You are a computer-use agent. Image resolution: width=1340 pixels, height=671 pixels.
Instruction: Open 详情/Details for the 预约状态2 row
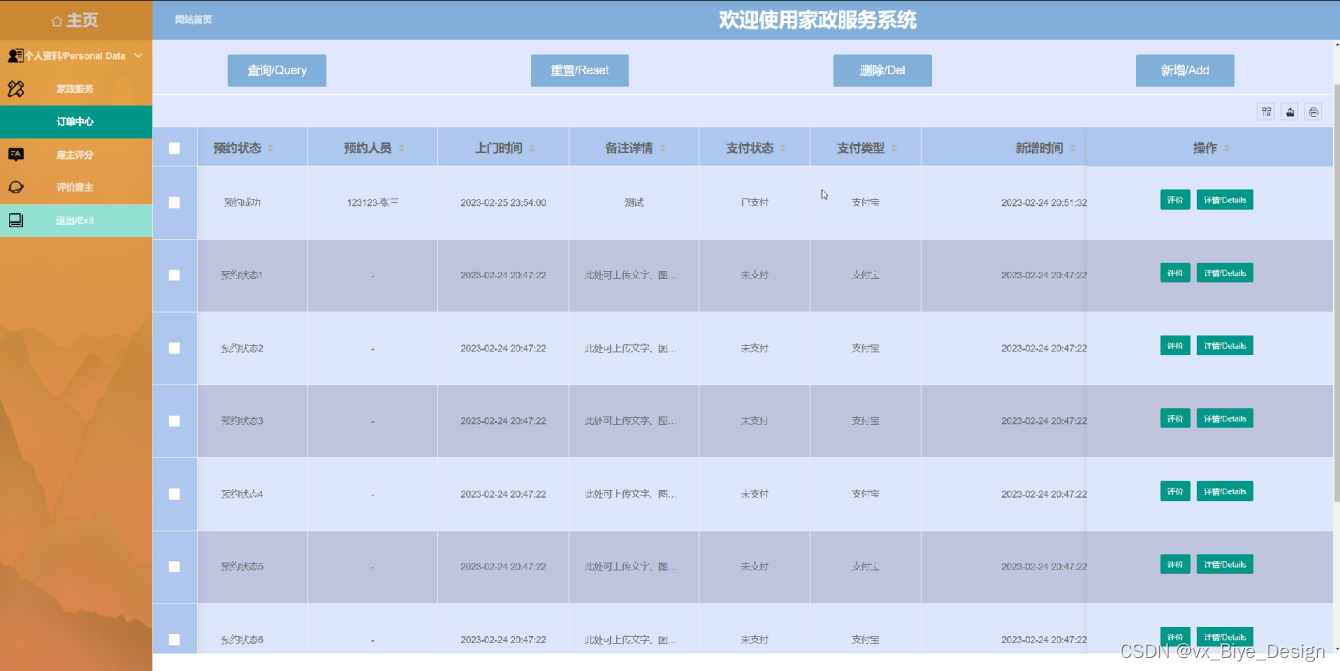click(1225, 346)
